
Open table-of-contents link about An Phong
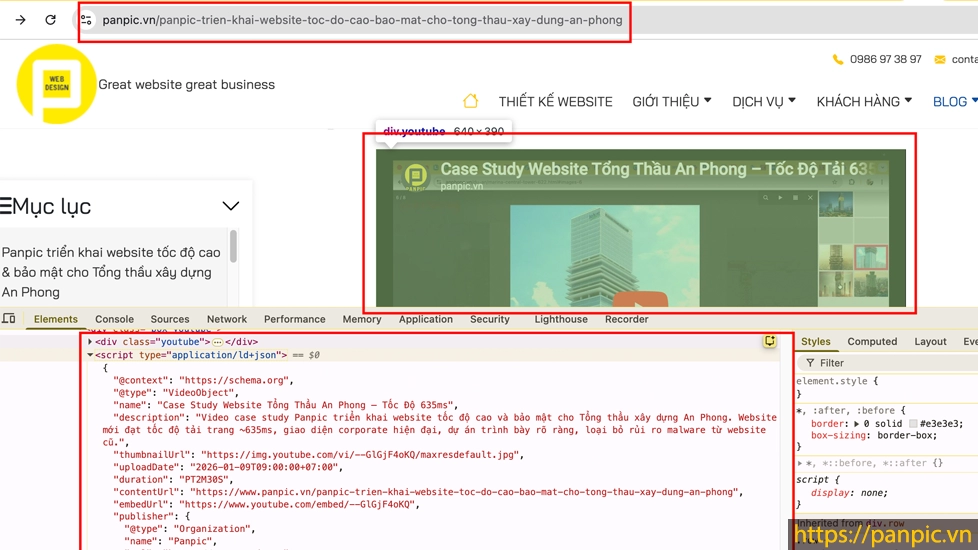pyautogui.click(x=111, y=272)
